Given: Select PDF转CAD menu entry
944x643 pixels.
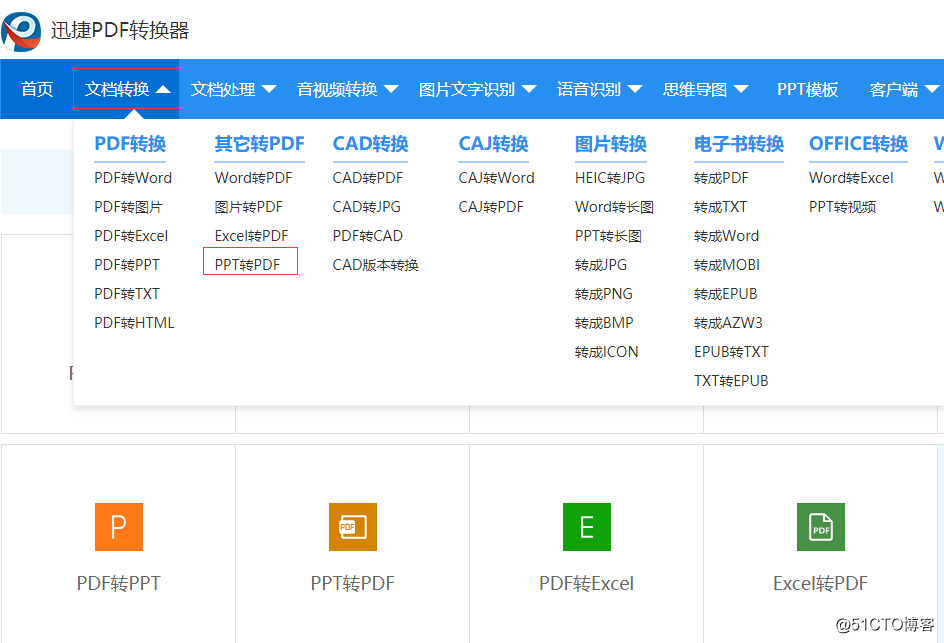Looking at the screenshot, I should tap(368, 235).
